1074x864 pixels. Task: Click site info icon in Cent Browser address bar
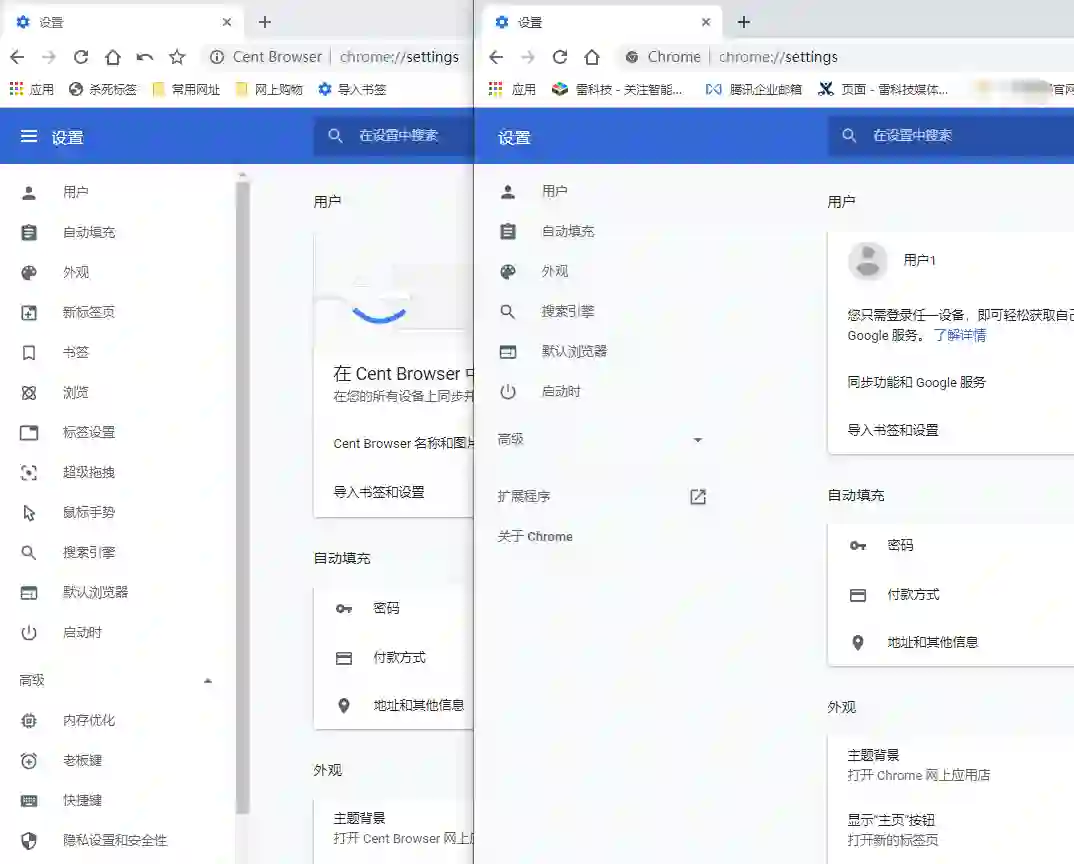click(x=216, y=57)
